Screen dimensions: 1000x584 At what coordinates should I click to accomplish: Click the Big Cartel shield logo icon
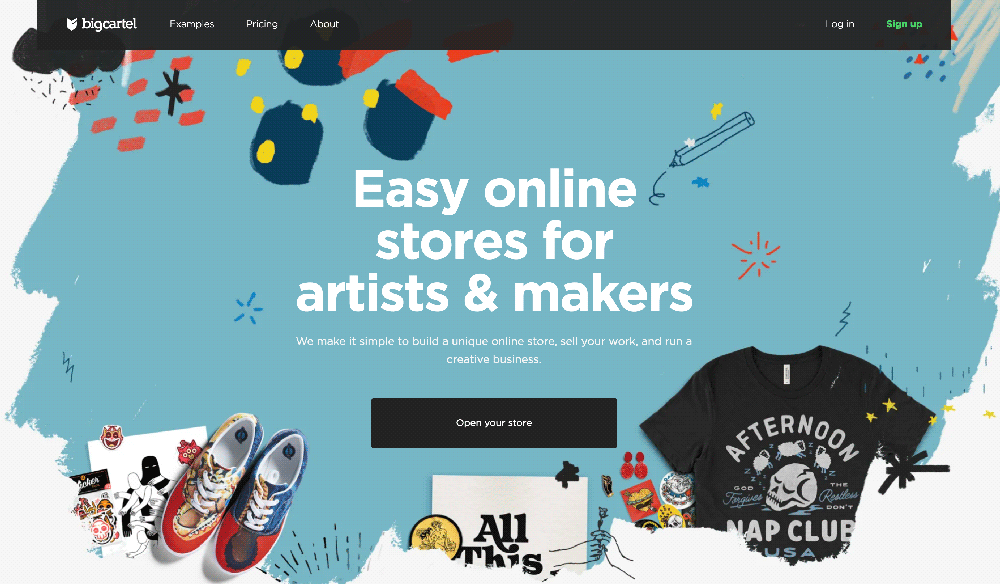pyautogui.click(x=72, y=24)
